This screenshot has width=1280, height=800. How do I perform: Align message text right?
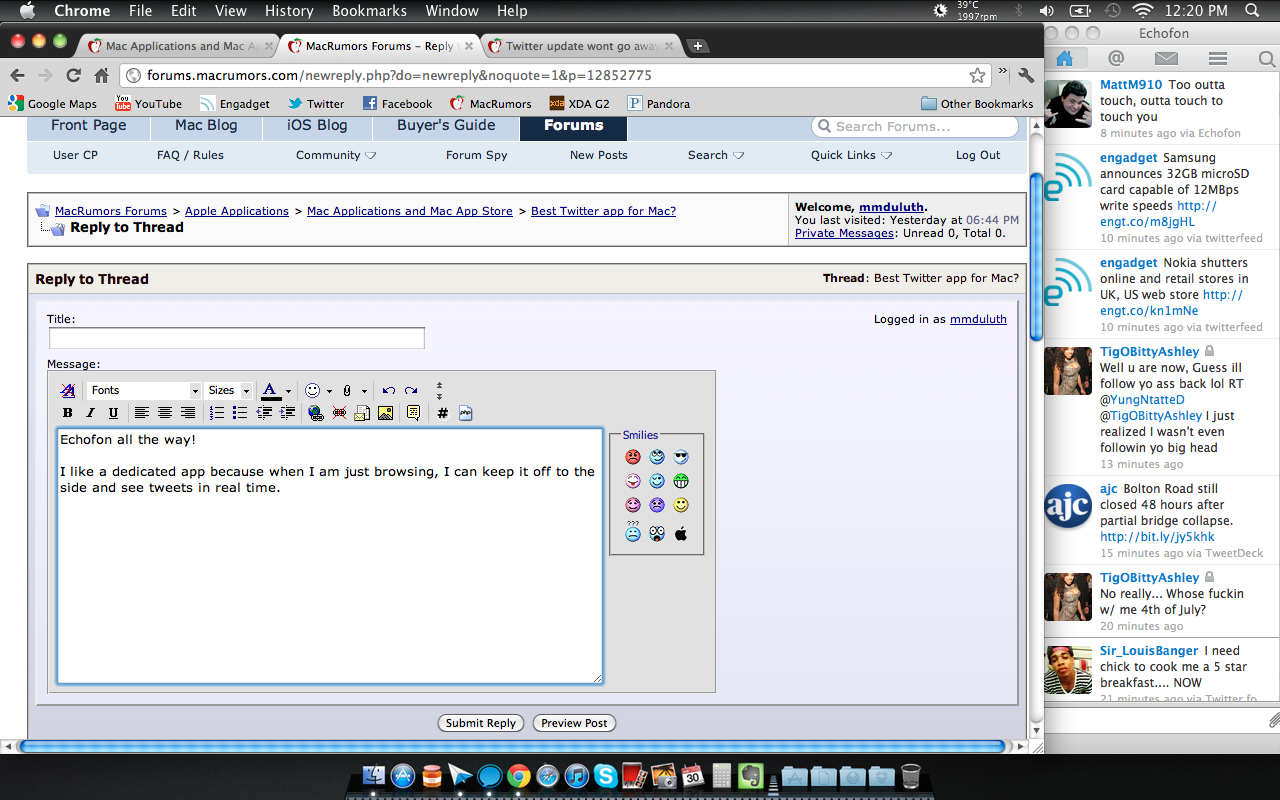[x=188, y=413]
